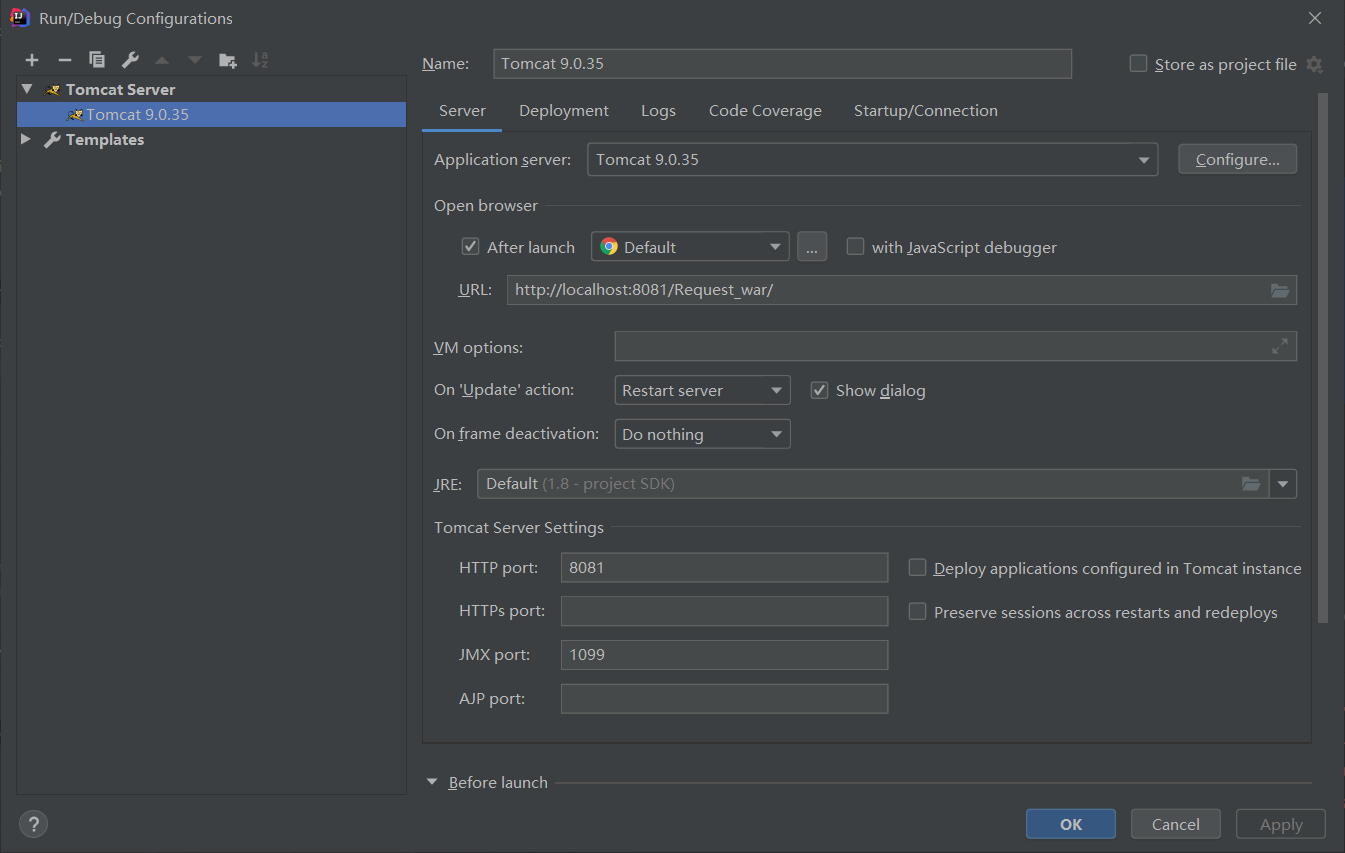Remove the selected Tomcat configuration
The image size is (1345, 853).
click(64, 60)
